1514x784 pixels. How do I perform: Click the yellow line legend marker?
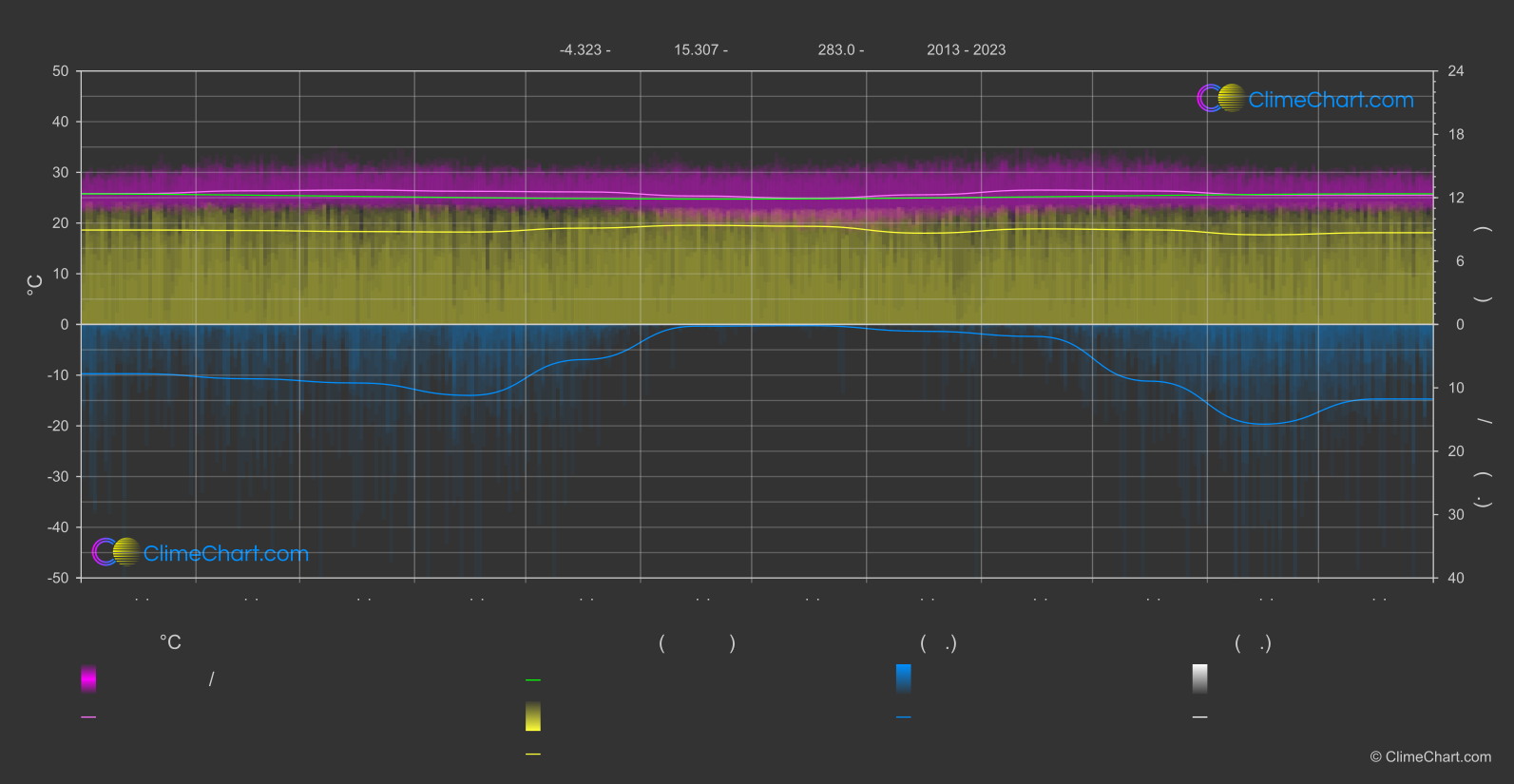533,755
